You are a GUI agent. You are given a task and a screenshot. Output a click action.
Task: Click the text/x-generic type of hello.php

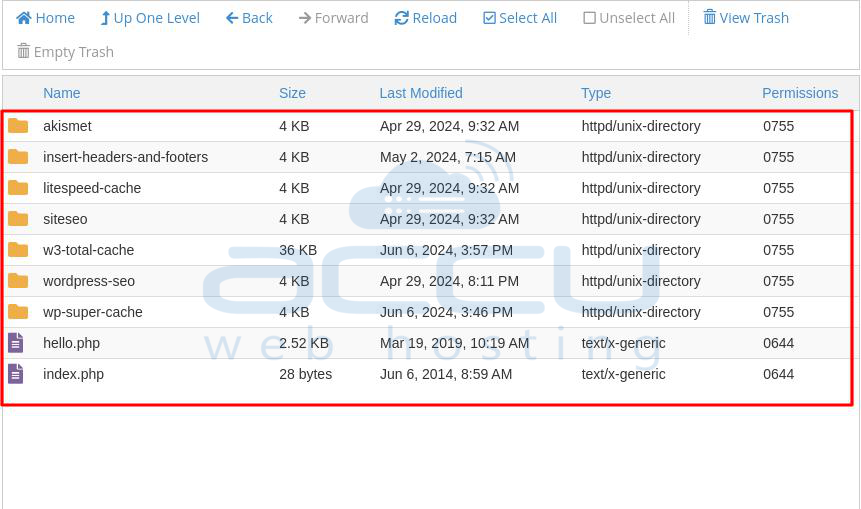click(x=623, y=343)
